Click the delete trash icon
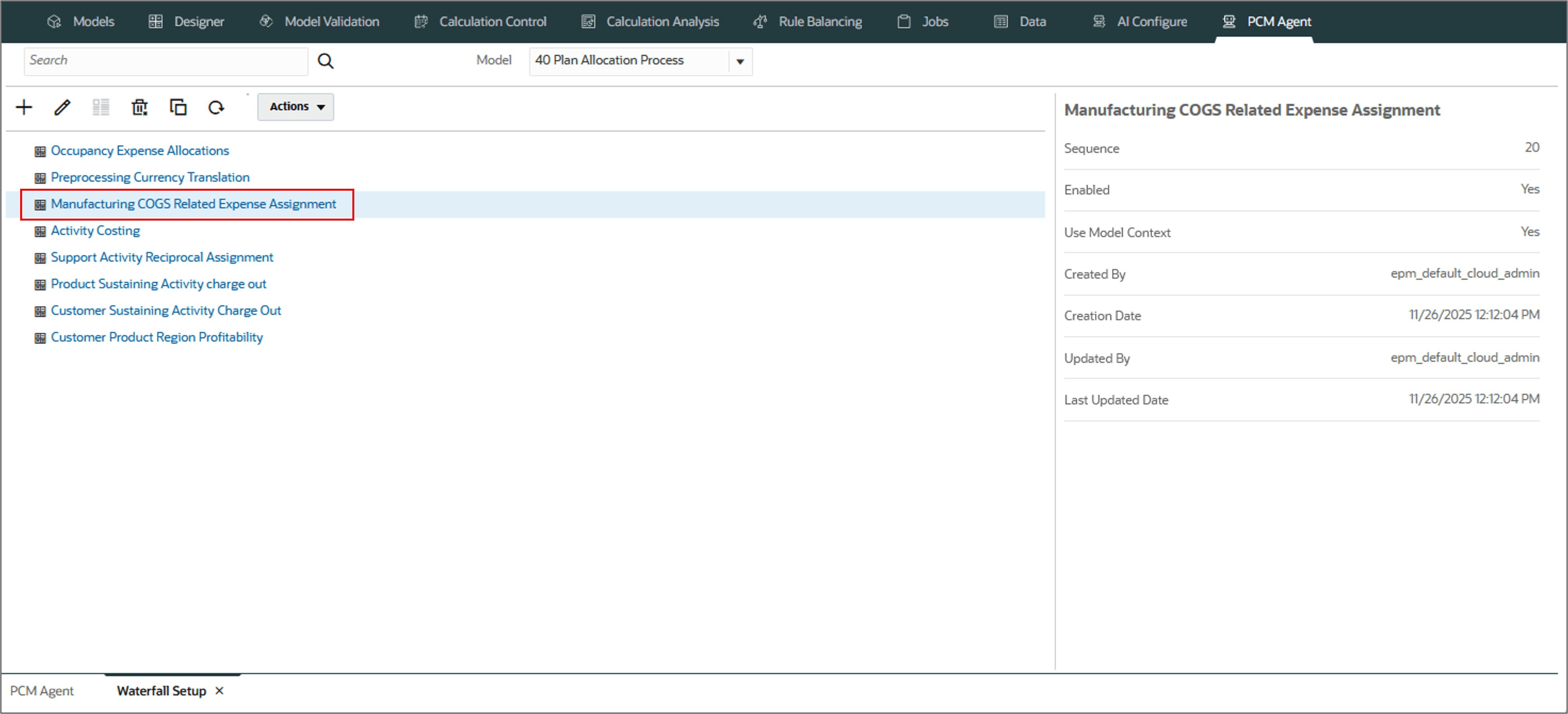 tap(140, 107)
